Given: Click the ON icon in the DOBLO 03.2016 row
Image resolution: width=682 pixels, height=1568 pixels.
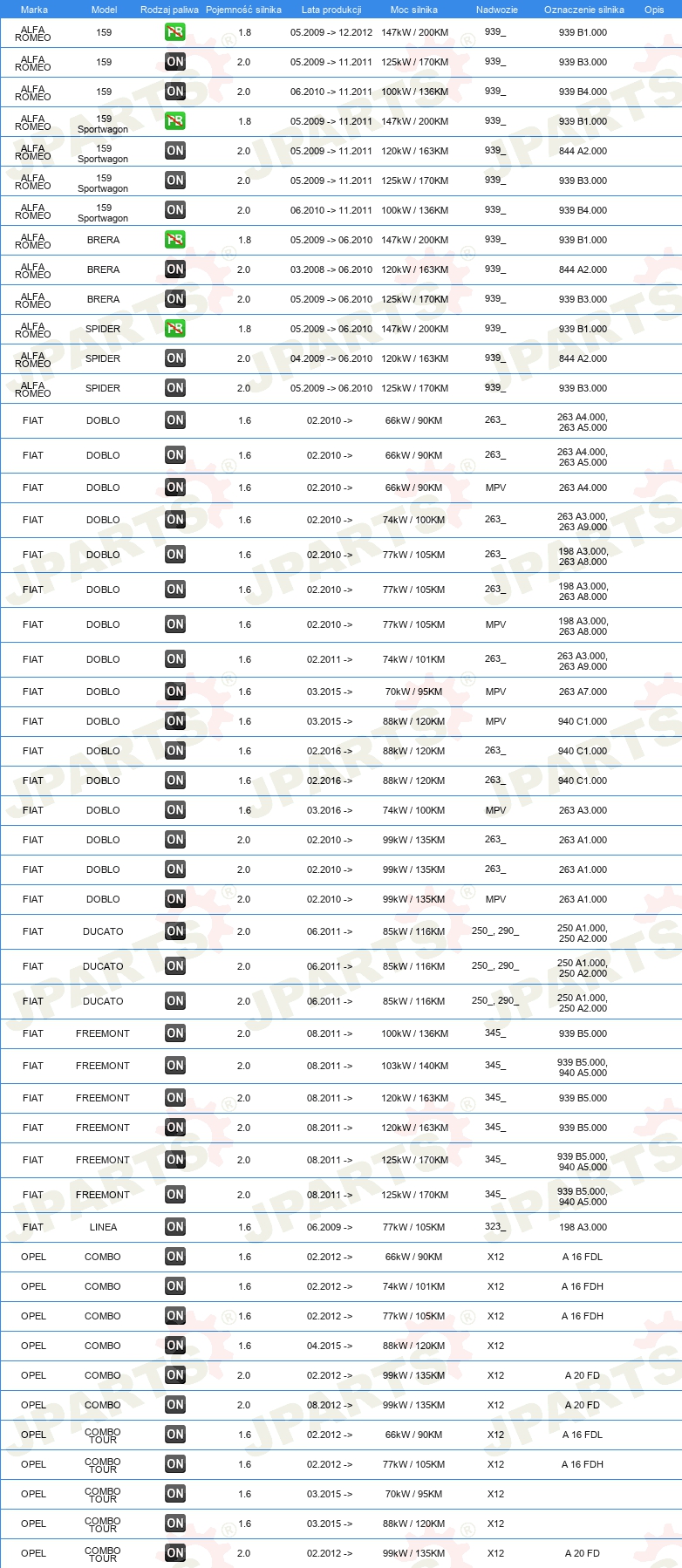Looking at the screenshot, I should click(x=175, y=810).
